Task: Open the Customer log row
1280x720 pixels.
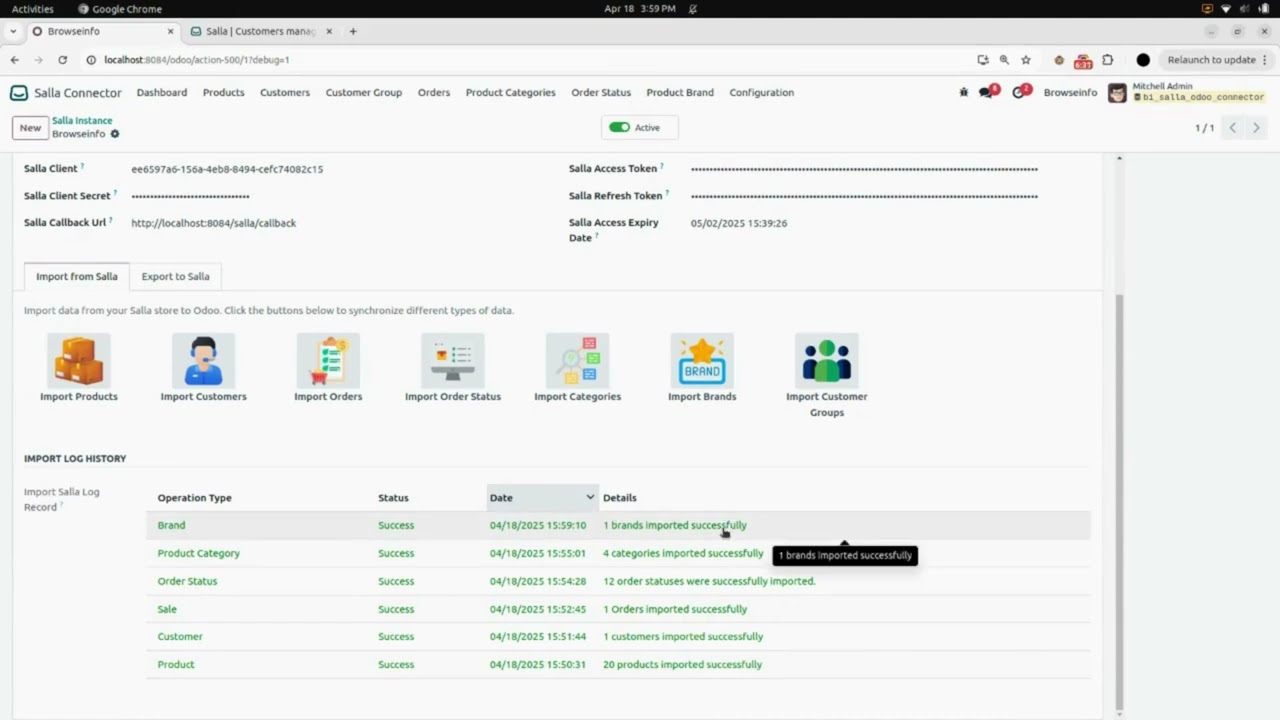Action: tap(618, 636)
